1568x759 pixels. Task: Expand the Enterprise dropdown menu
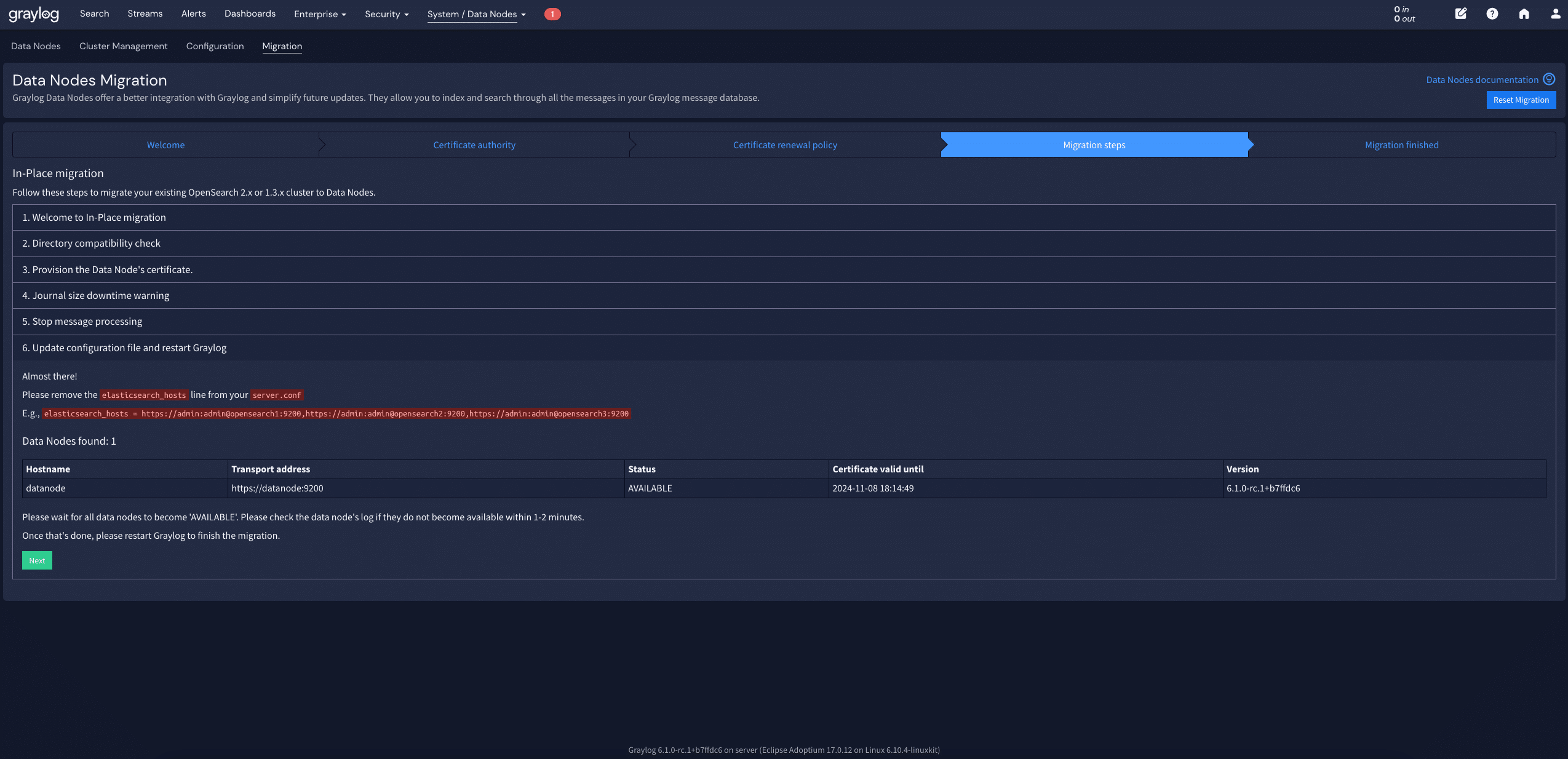coord(320,14)
